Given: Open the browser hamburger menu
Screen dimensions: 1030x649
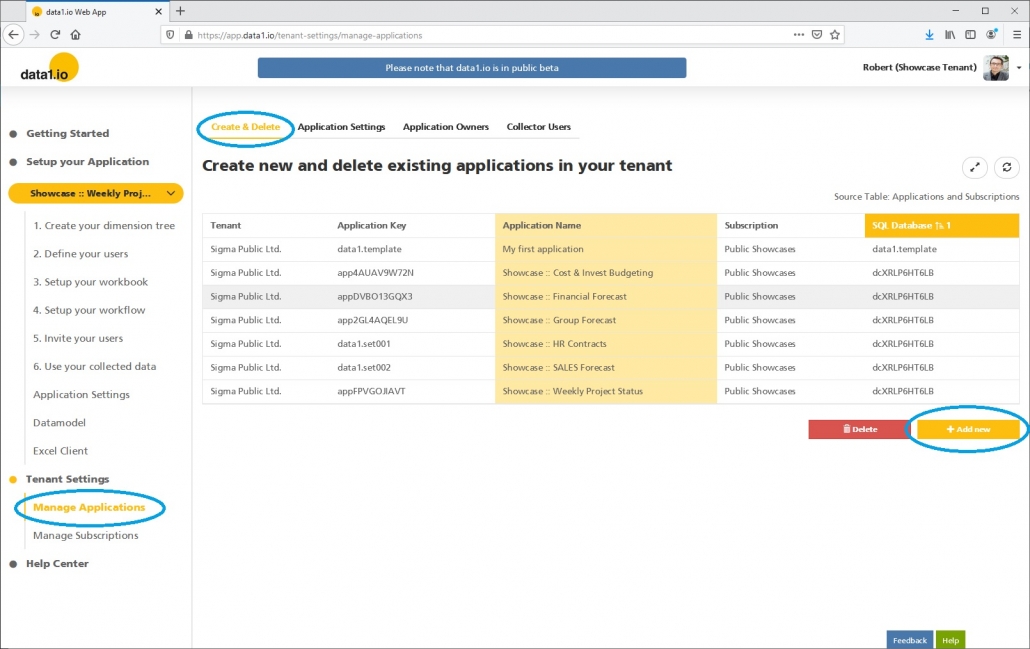Looking at the screenshot, I should point(1016,35).
